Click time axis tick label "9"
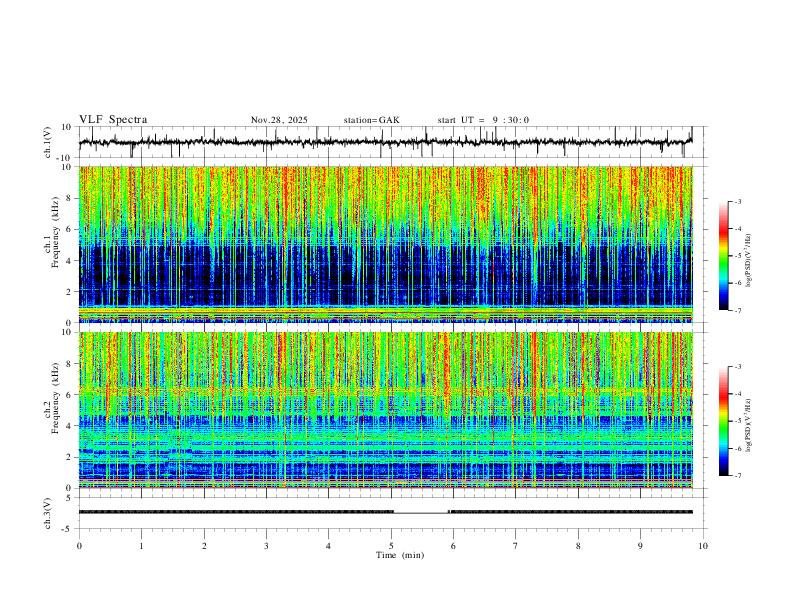 click(x=640, y=546)
